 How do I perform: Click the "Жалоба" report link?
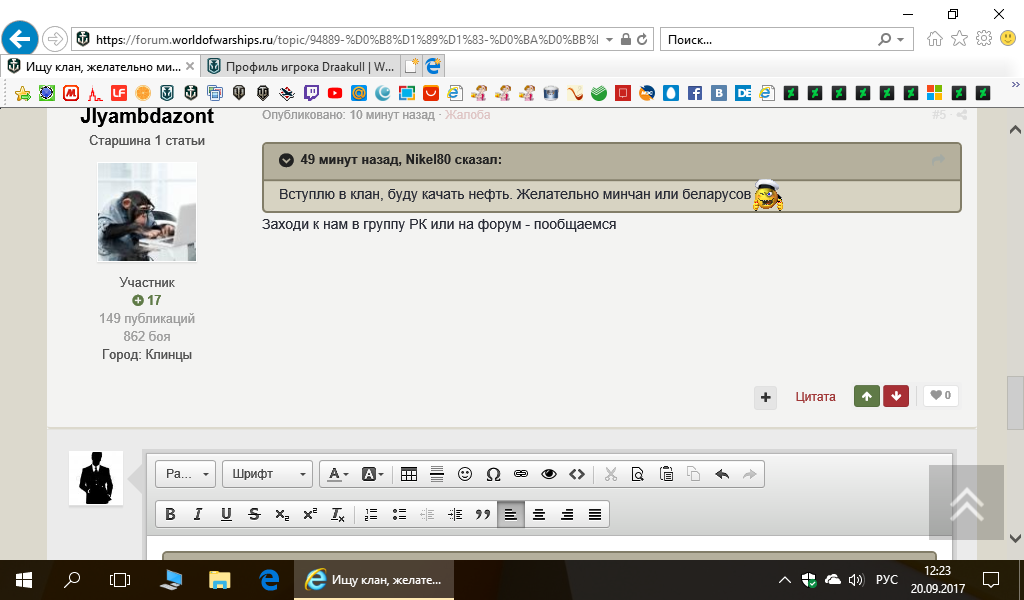click(x=468, y=115)
